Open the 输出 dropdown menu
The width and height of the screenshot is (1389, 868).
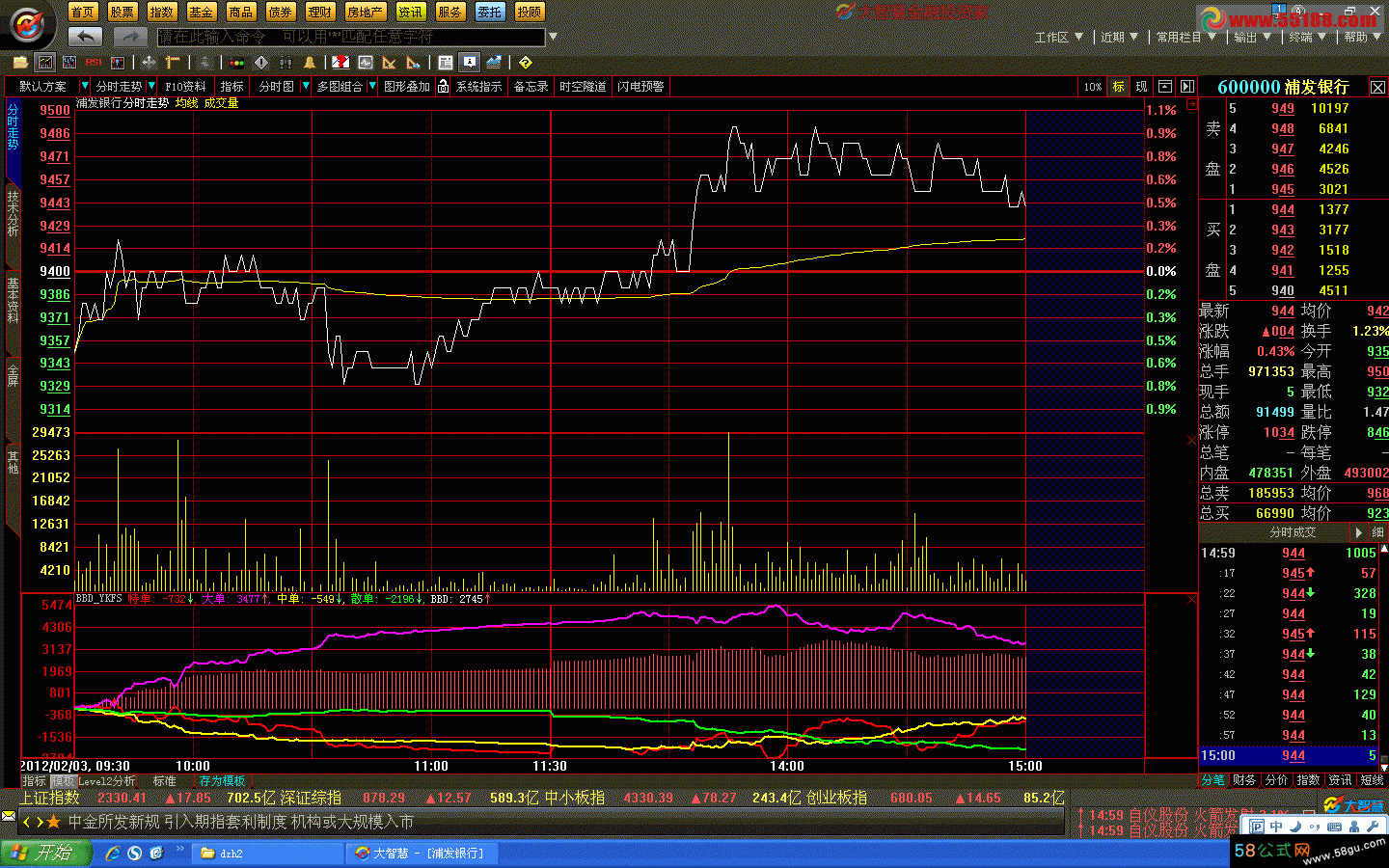tap(1252, 37)
